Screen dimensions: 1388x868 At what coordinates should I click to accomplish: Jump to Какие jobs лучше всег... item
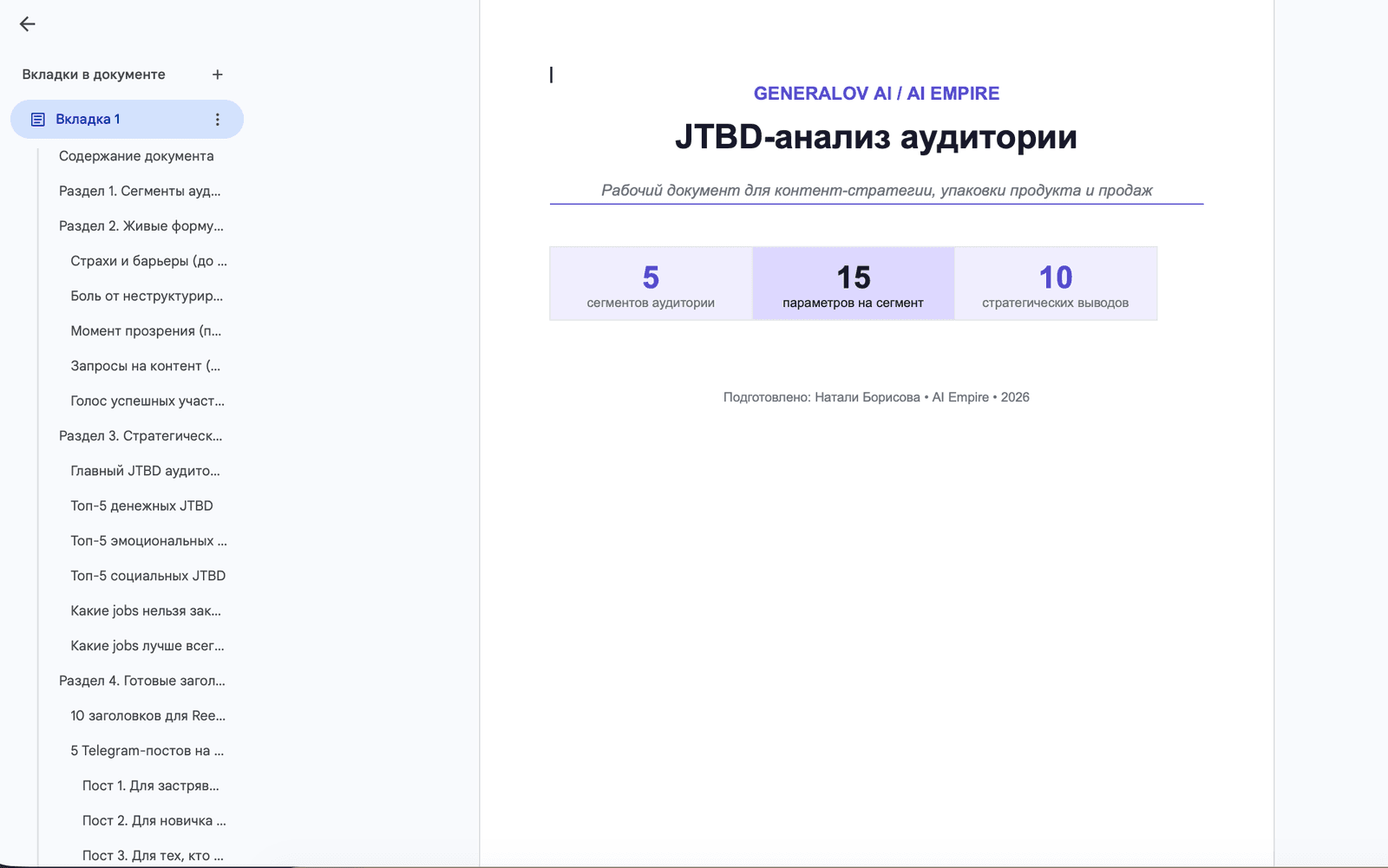pos(147,646)
